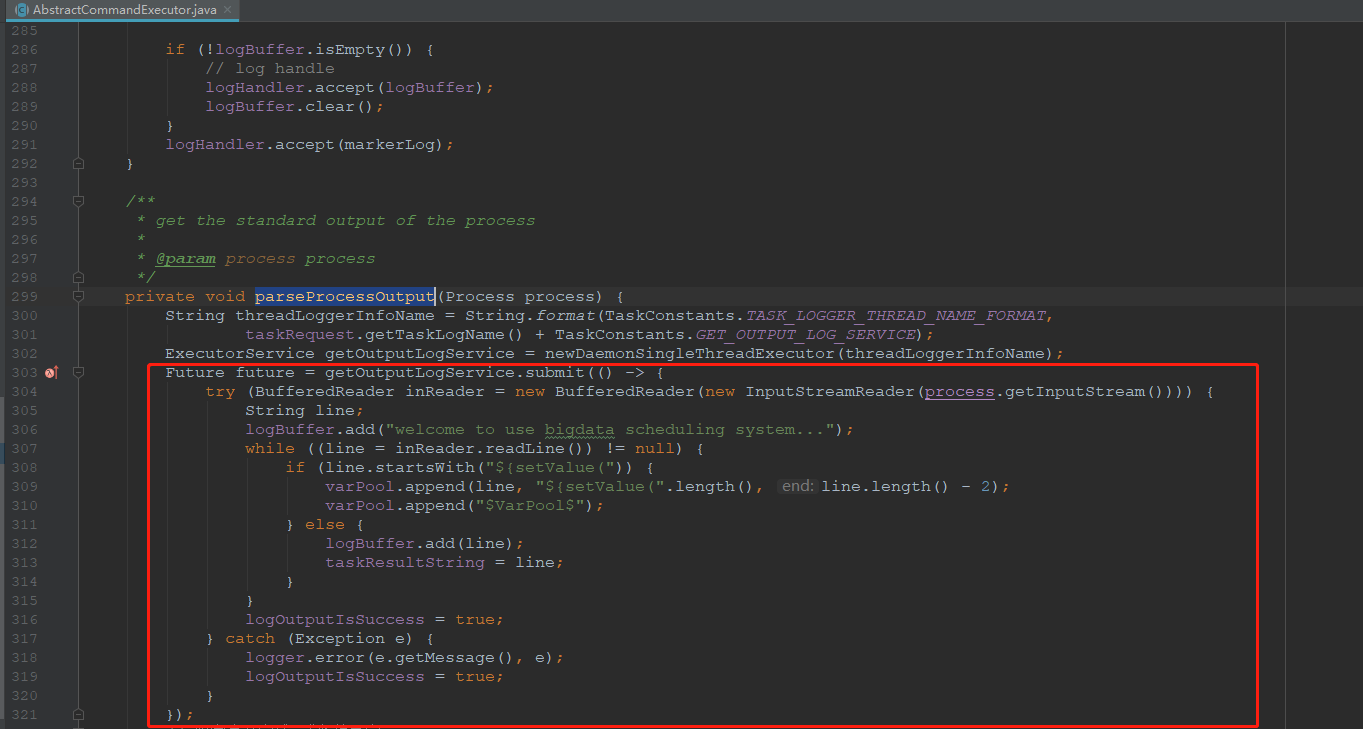Collapse the code block fold marker at line 292

click(x=78, y=163)
